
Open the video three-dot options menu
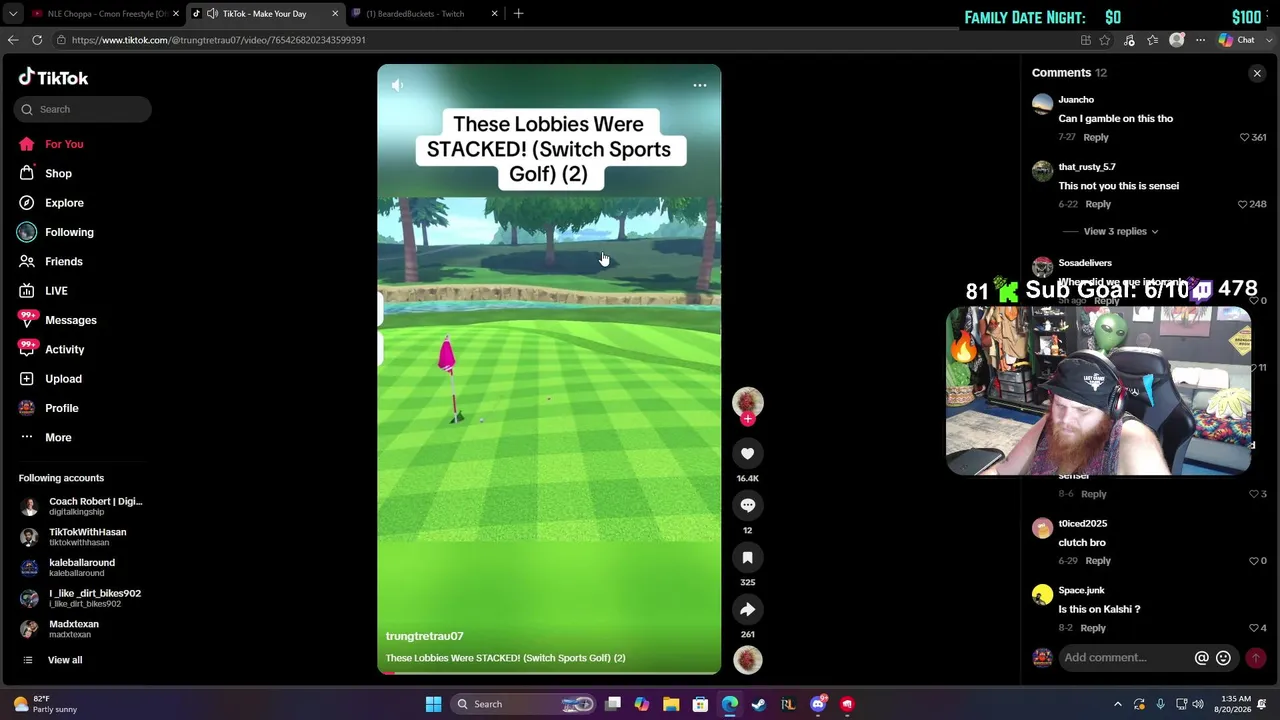point(700,86)
